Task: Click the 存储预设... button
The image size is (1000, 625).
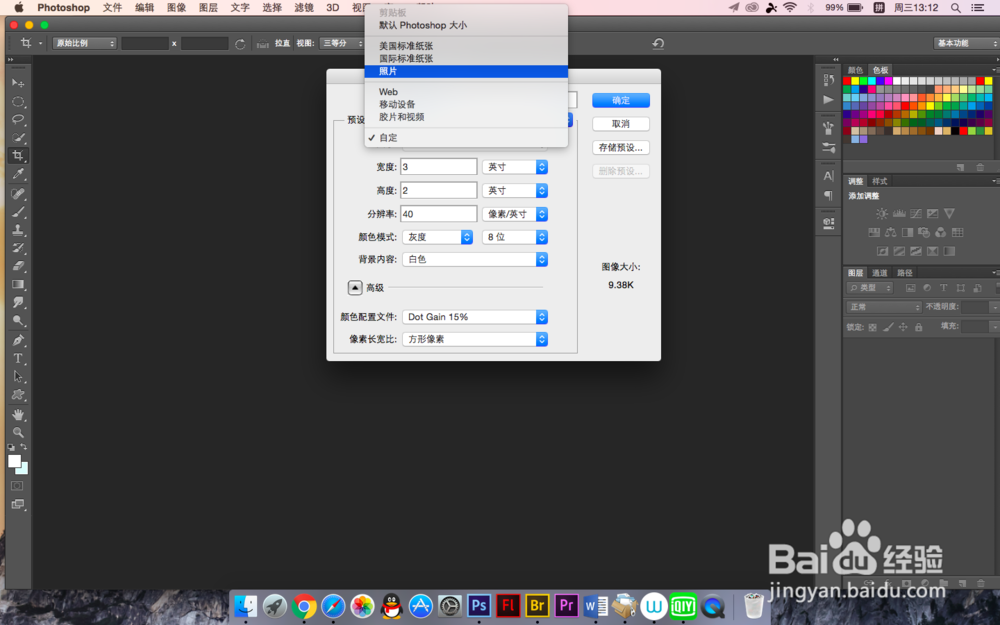Action: (621, 147)
